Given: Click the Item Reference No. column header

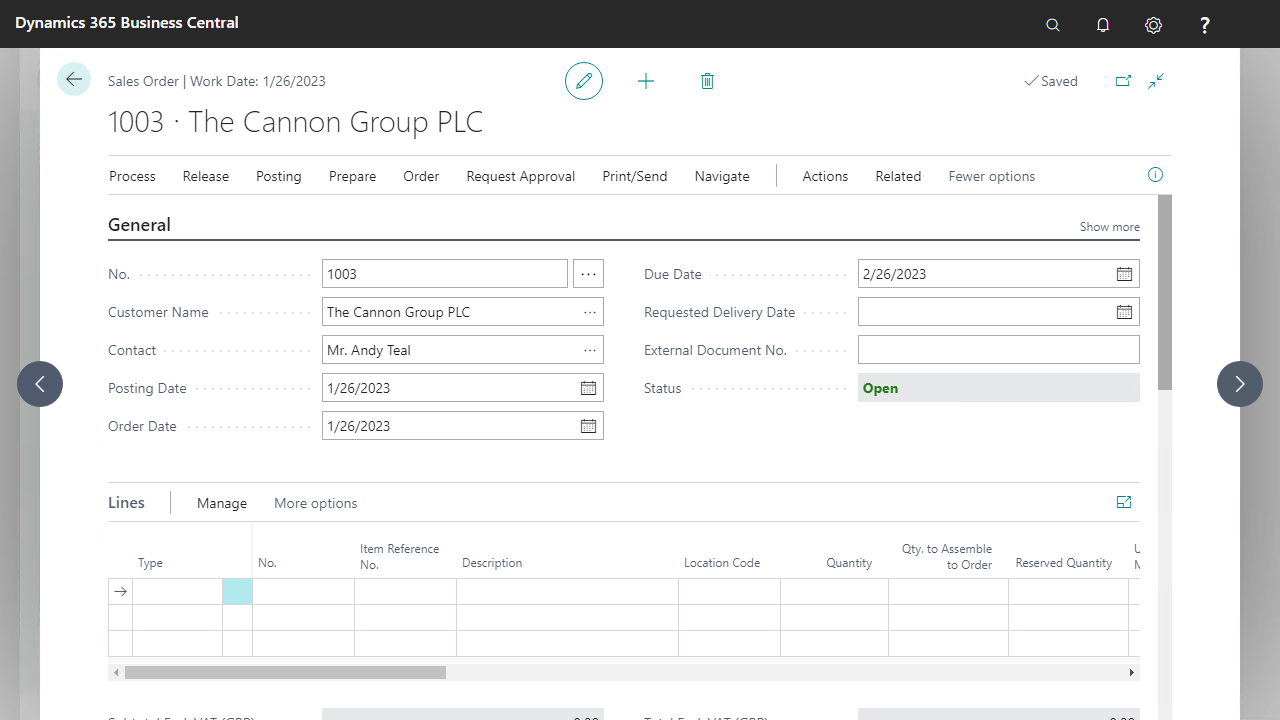Looking at the screenshot, I should click(399, 557).
